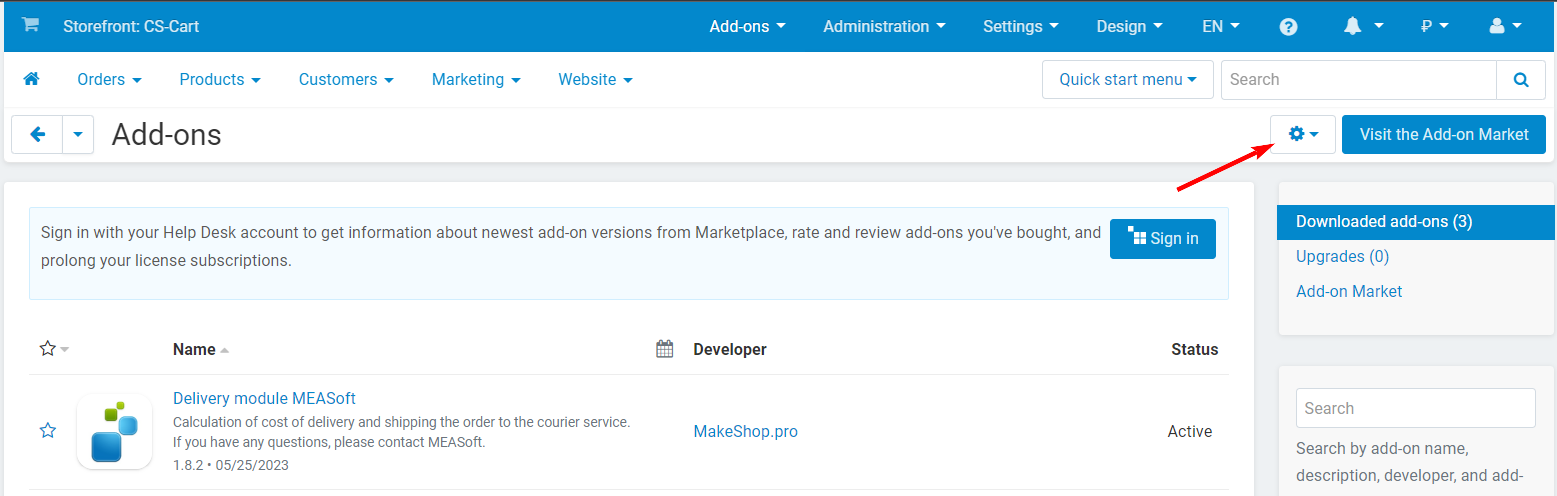Click the calendar icon column header
Screen dimensions: 1557x496
[664, 349]
